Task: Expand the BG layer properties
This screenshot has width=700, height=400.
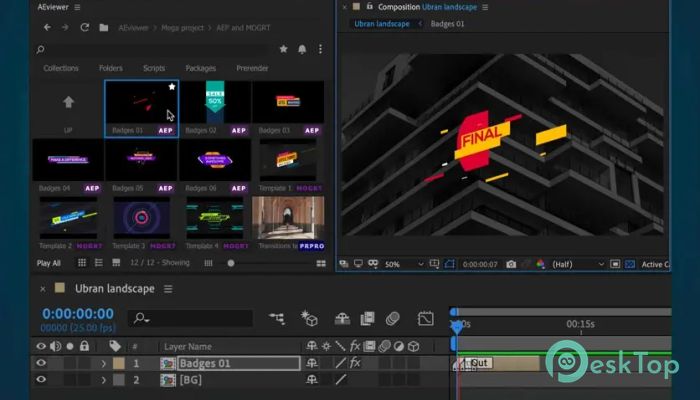Action: (x=103, y=380)
